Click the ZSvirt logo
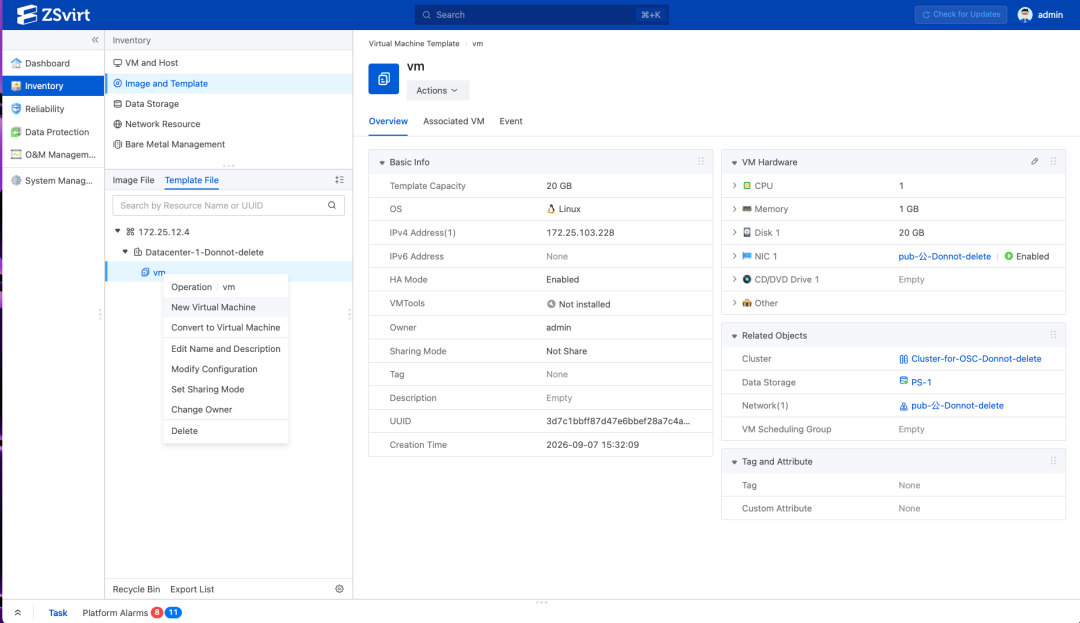Image resolution: width=1080 pixels, height=623 pixels. [53, 14]
